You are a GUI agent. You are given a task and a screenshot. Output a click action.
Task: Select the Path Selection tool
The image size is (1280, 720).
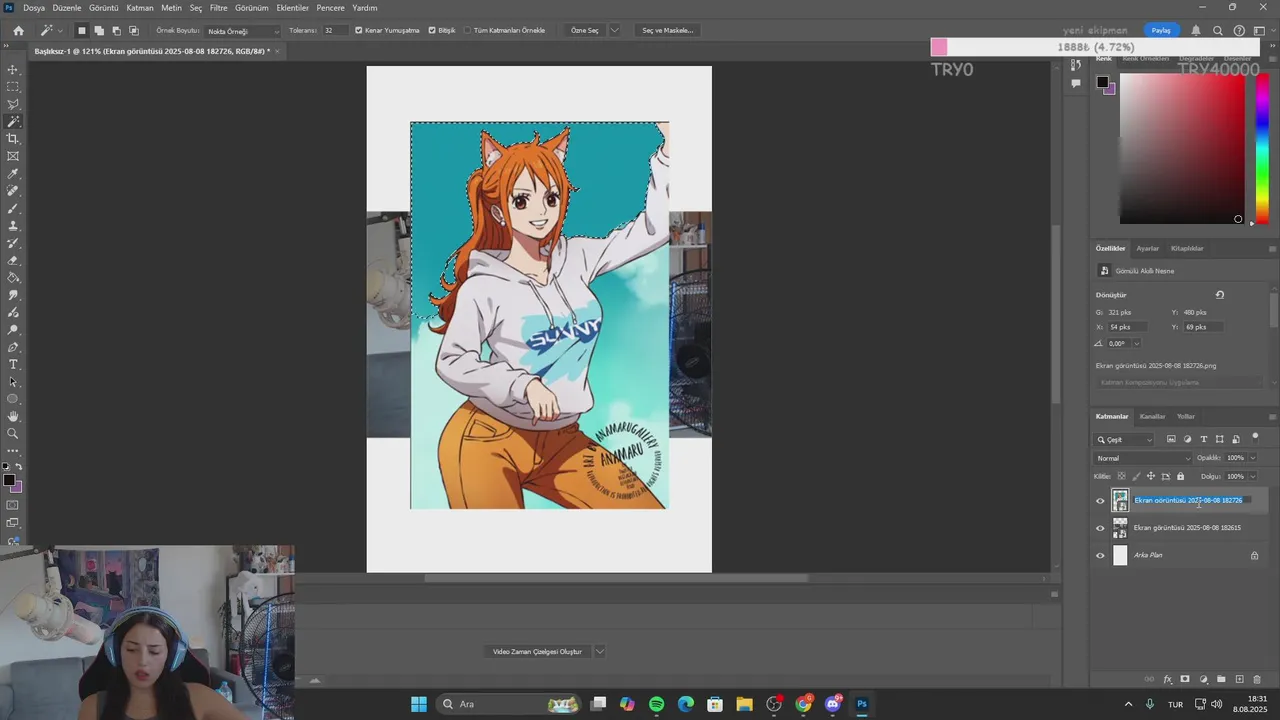click(13, 382)
